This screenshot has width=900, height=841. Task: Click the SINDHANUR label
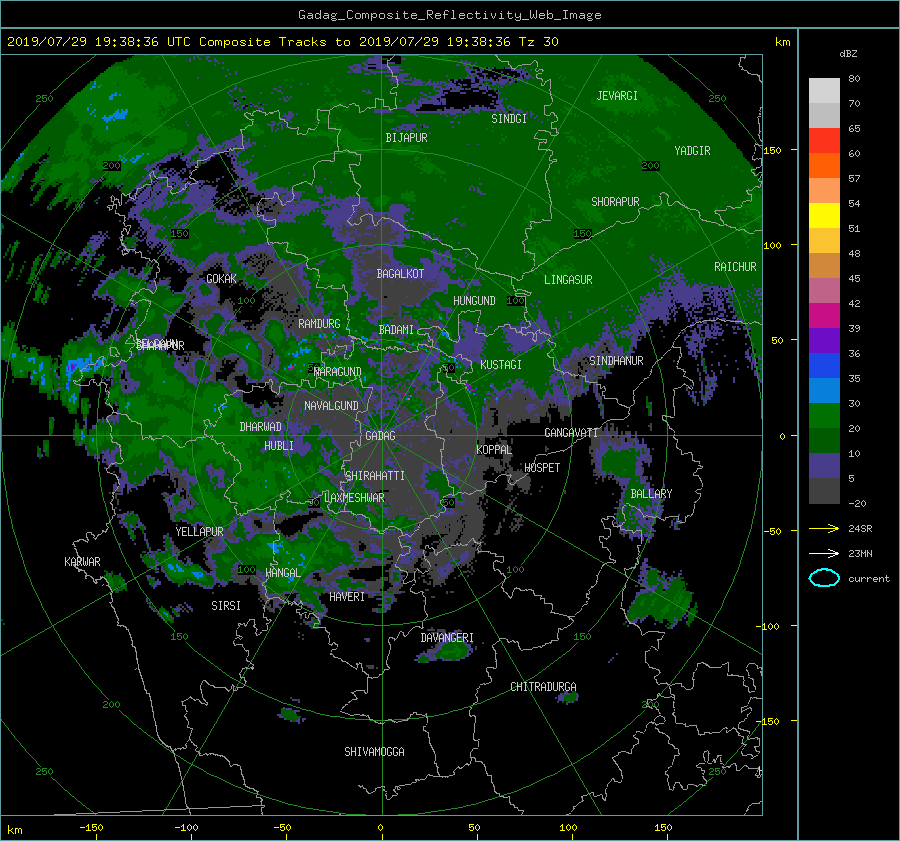tap(616, 361)
